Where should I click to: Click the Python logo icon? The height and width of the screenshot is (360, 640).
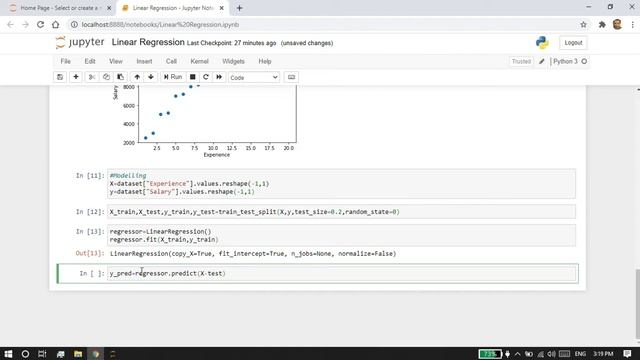(x=542, y=42)
